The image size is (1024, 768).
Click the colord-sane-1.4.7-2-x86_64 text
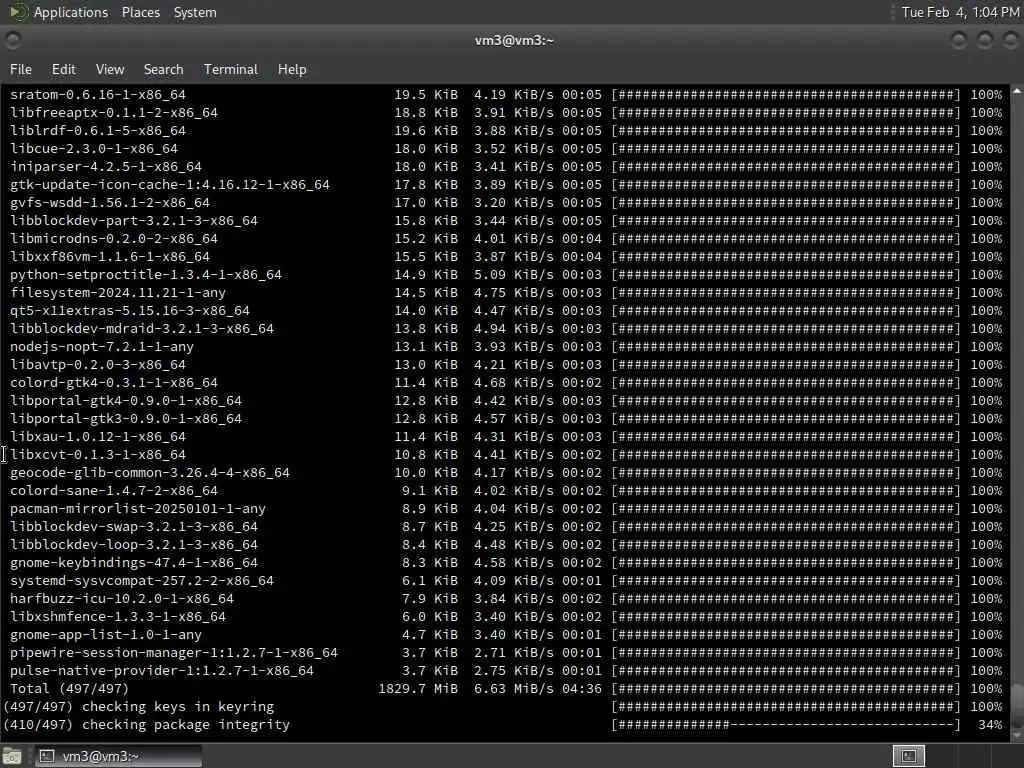click(x=114, y=490)
